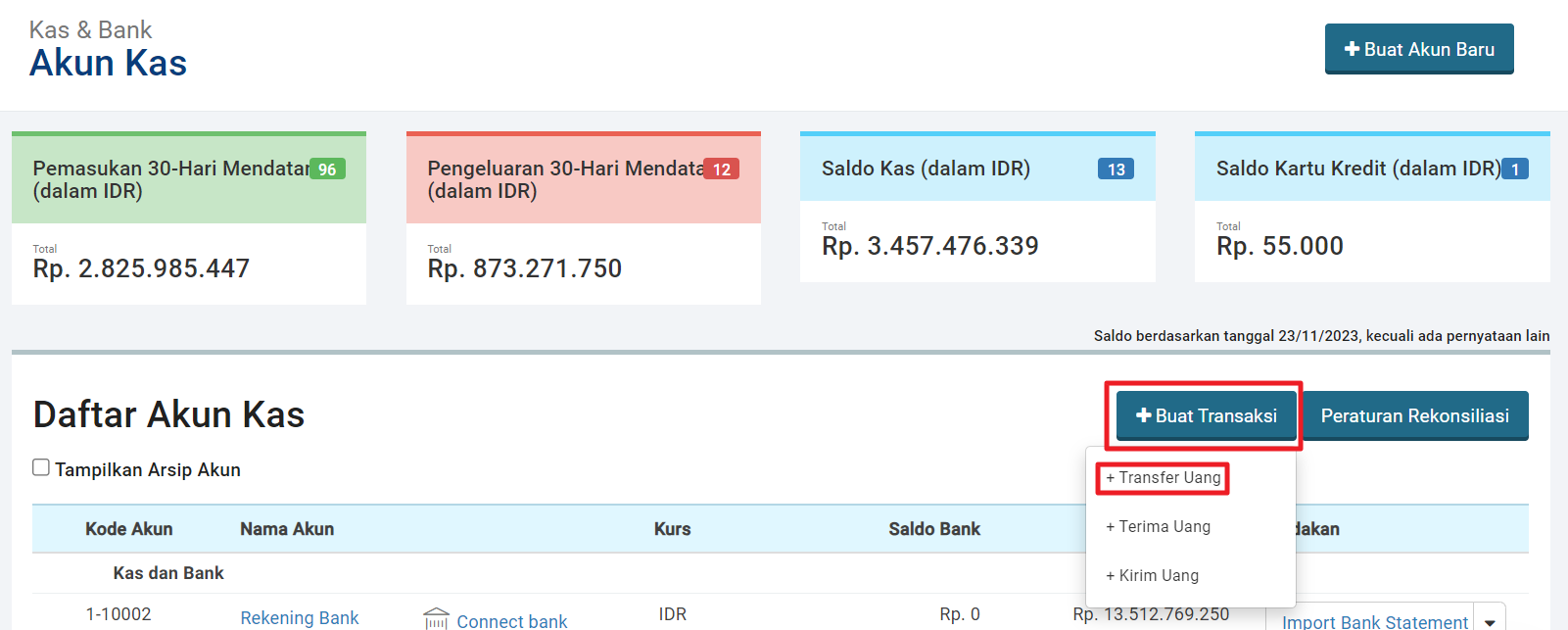Open the Rekening Bank account link
1568x630 pixels.
300,618
